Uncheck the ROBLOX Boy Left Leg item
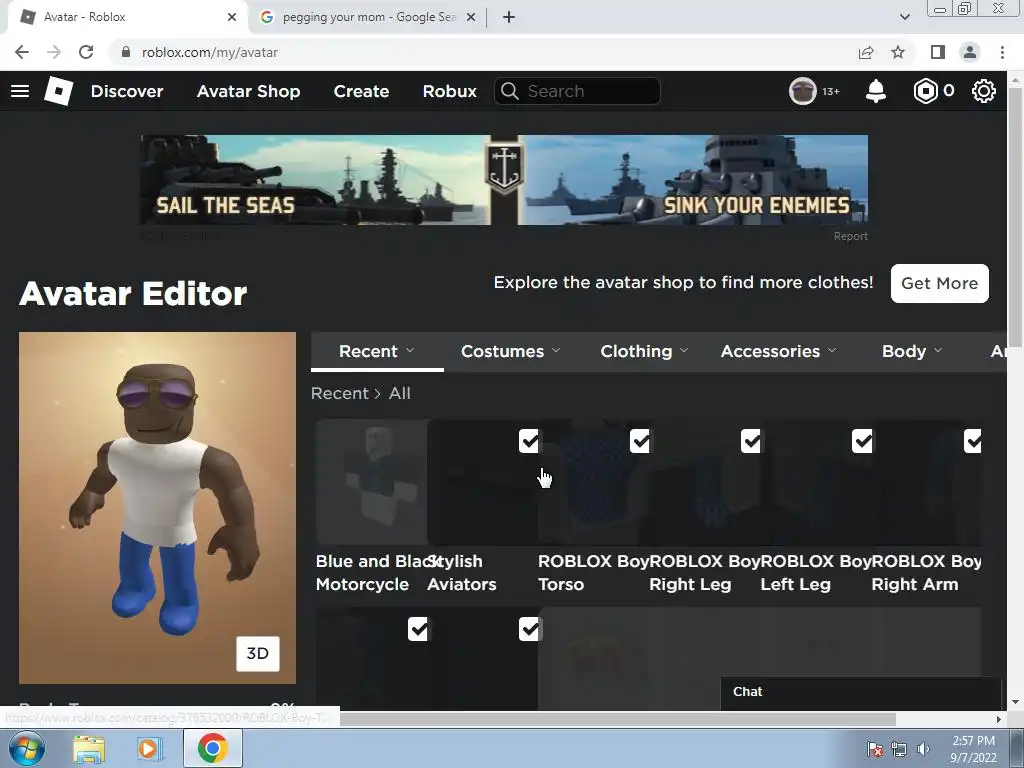The height and width of the screenshot is (768, 1024). [x=863, y=441]
